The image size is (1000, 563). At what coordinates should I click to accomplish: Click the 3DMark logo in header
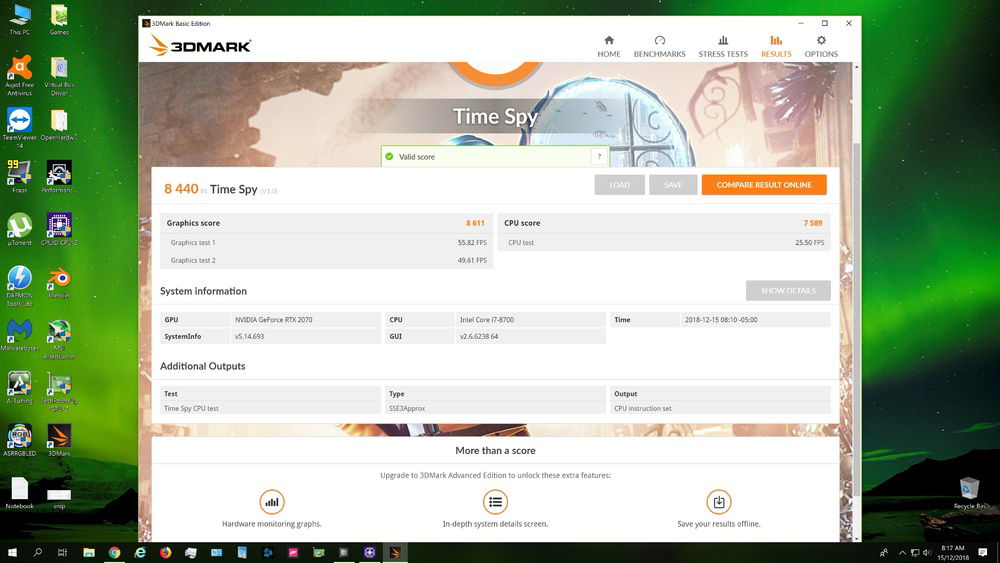click(200, 46)
